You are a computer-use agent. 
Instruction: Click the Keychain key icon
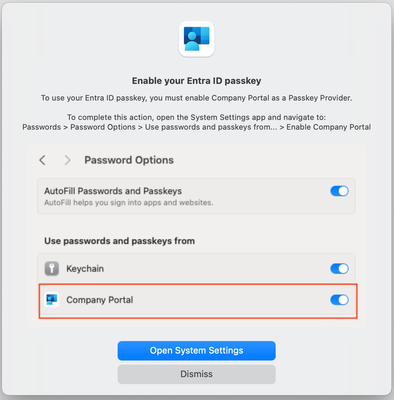[x=52, y=269]
